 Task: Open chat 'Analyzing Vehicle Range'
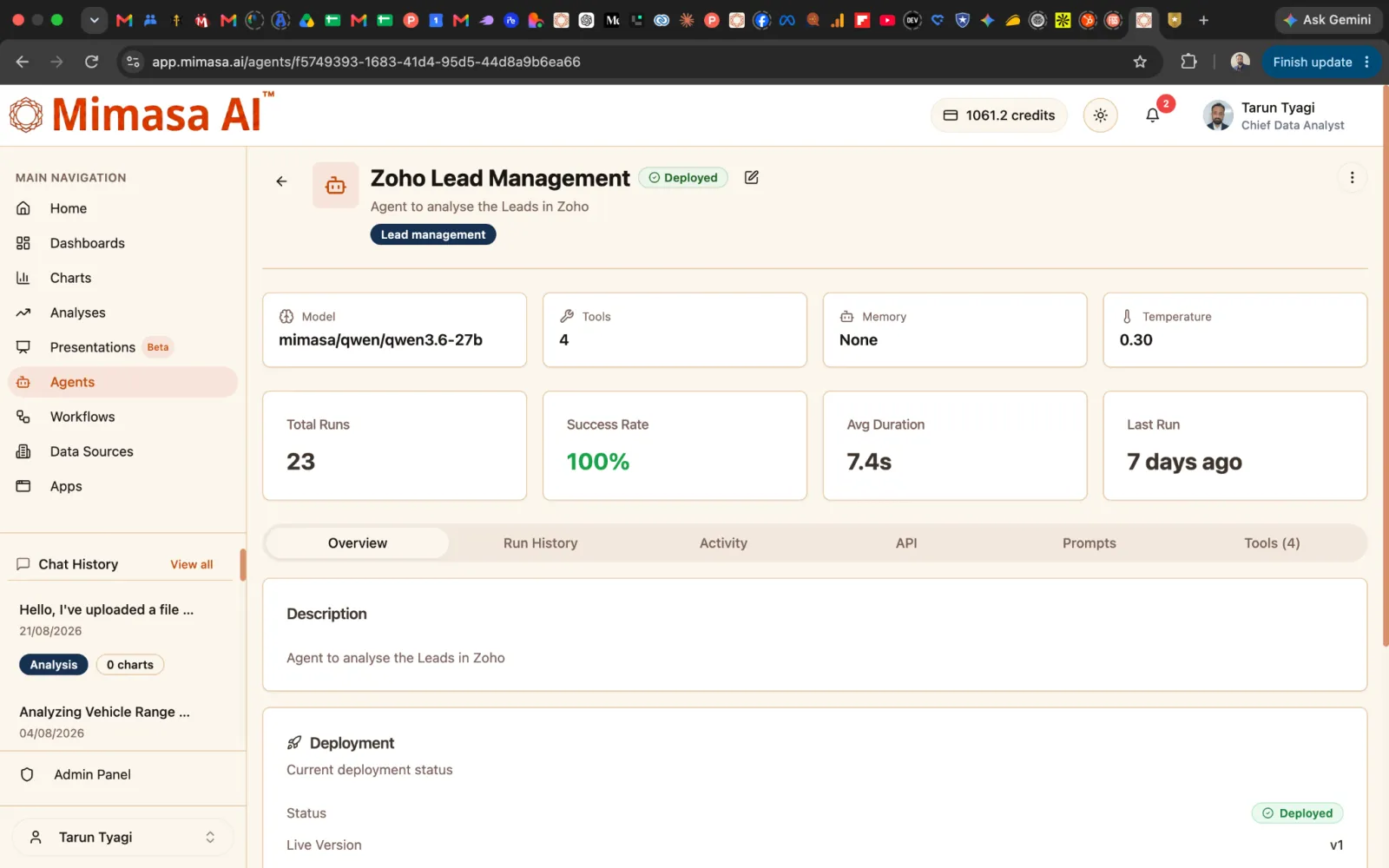104,712
